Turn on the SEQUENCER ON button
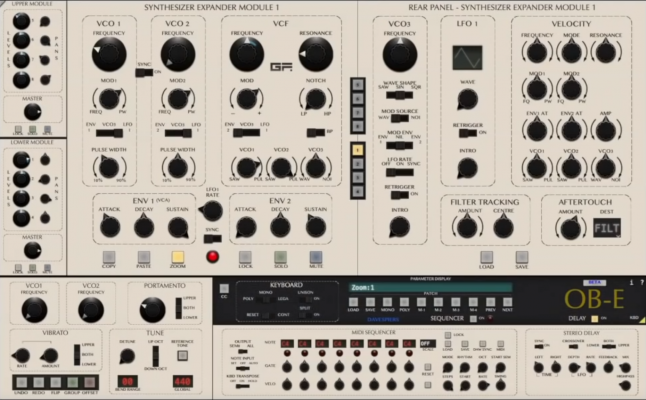Image resolution: width=646 pixels, height=400 pixels. pyautogui.click(x=473, y=318)
